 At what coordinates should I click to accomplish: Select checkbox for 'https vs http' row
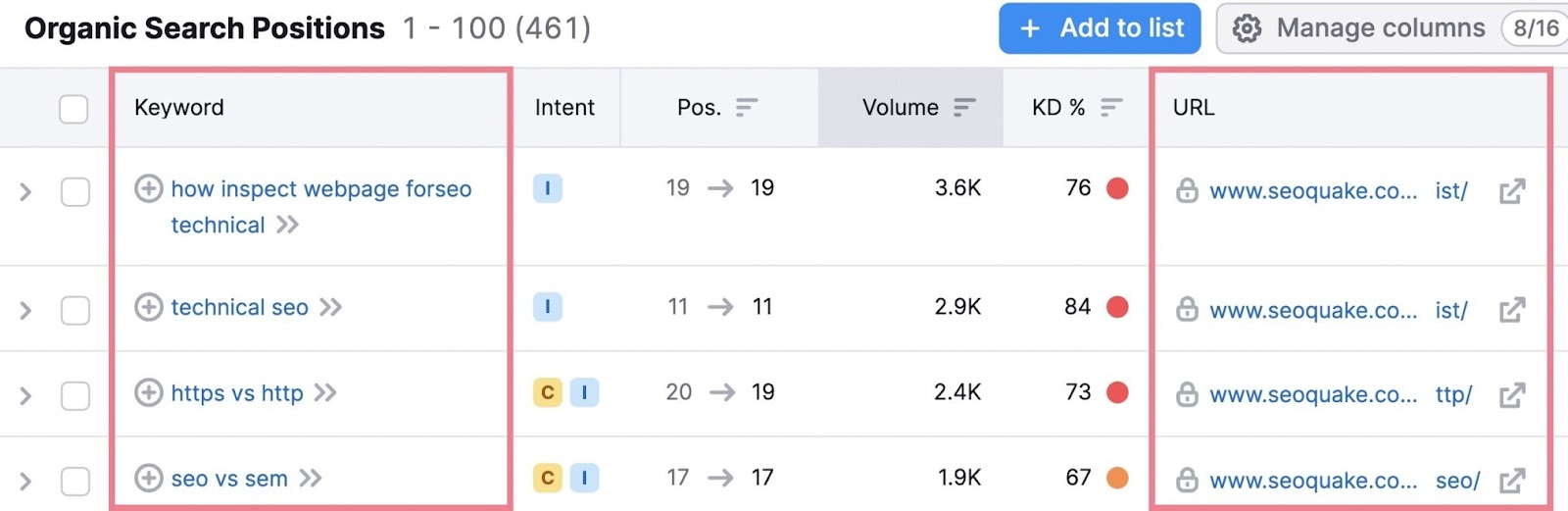[x=75, y=395]
